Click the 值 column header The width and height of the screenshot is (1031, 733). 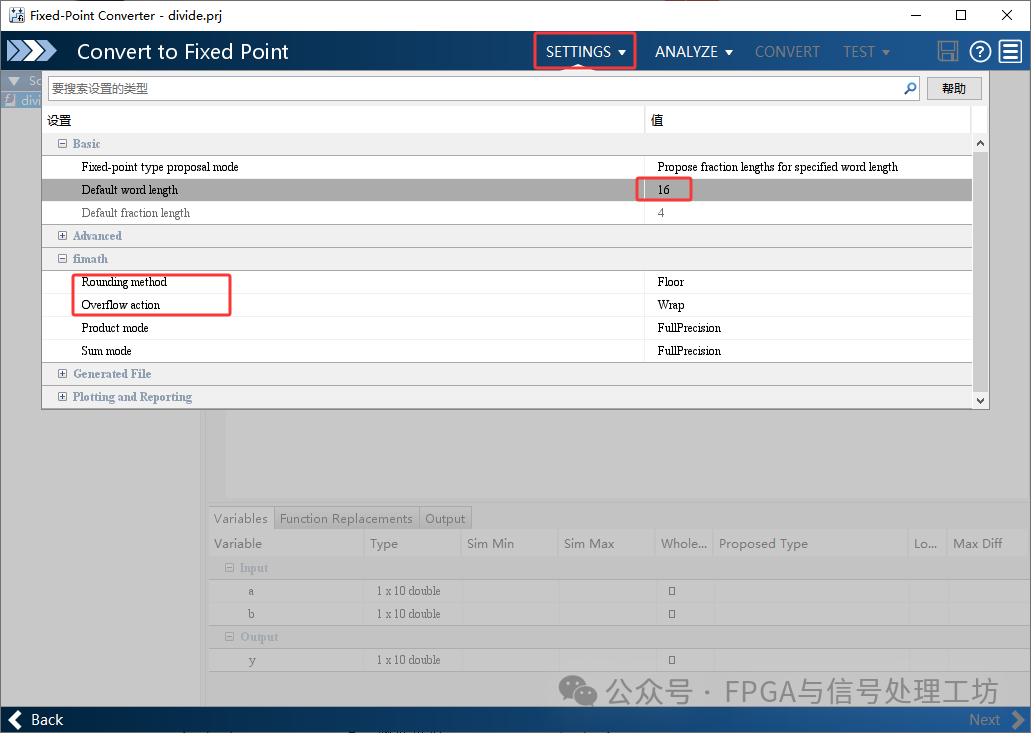807,120
